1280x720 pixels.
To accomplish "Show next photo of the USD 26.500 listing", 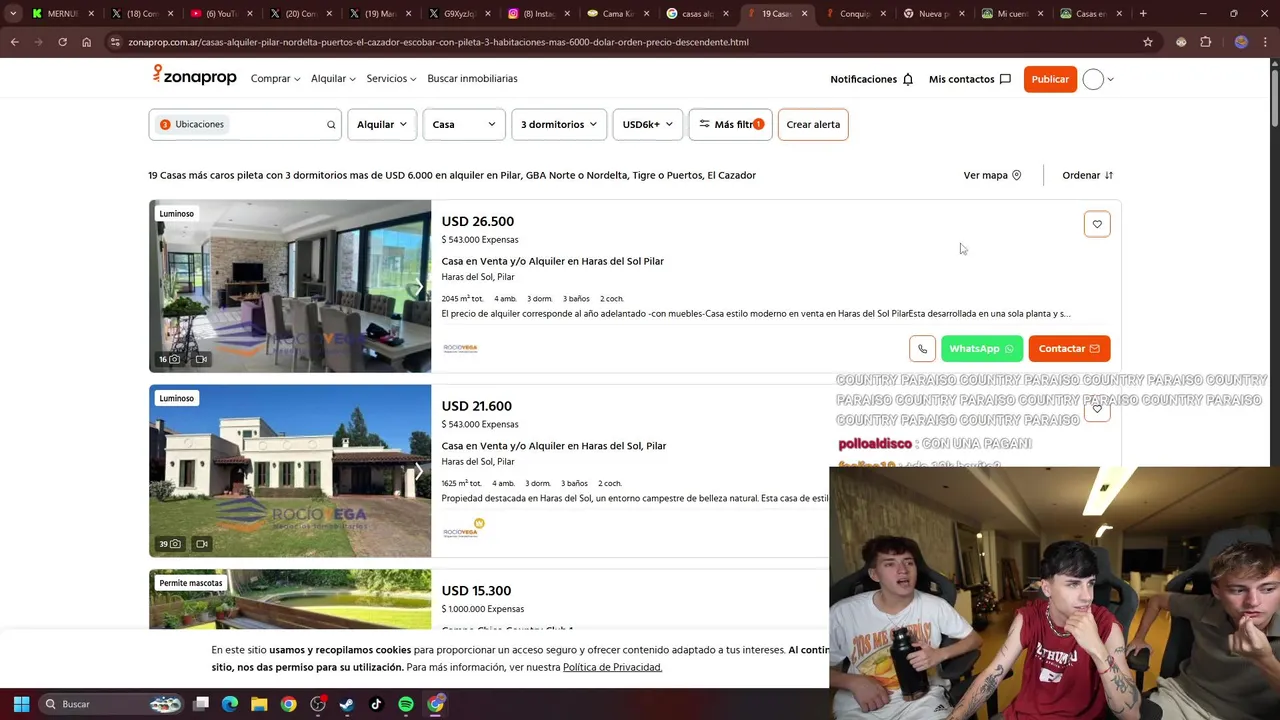I will [x=419, y=287].
